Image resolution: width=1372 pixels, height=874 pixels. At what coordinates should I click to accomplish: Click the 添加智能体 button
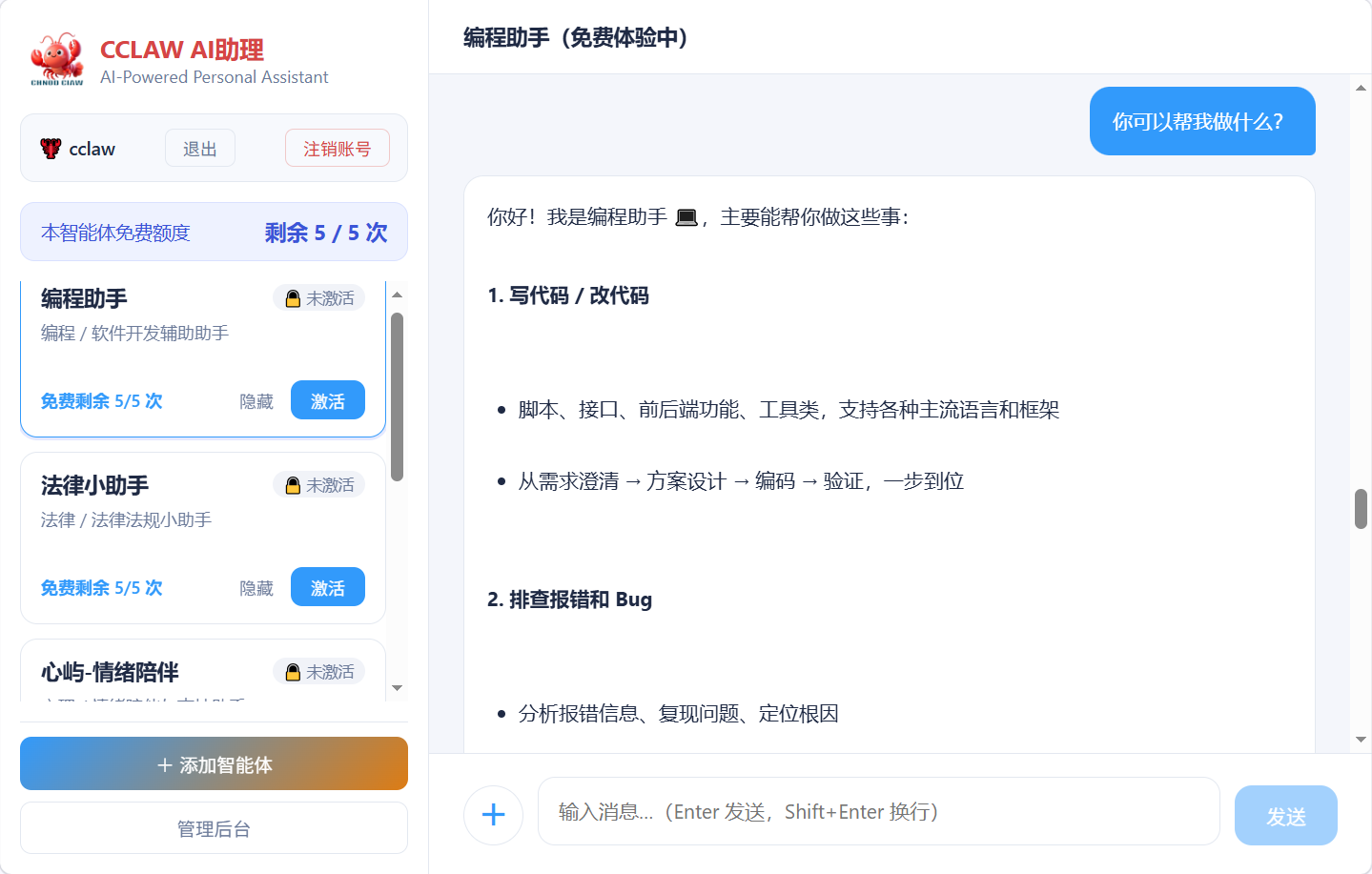[x=214, y=763]
